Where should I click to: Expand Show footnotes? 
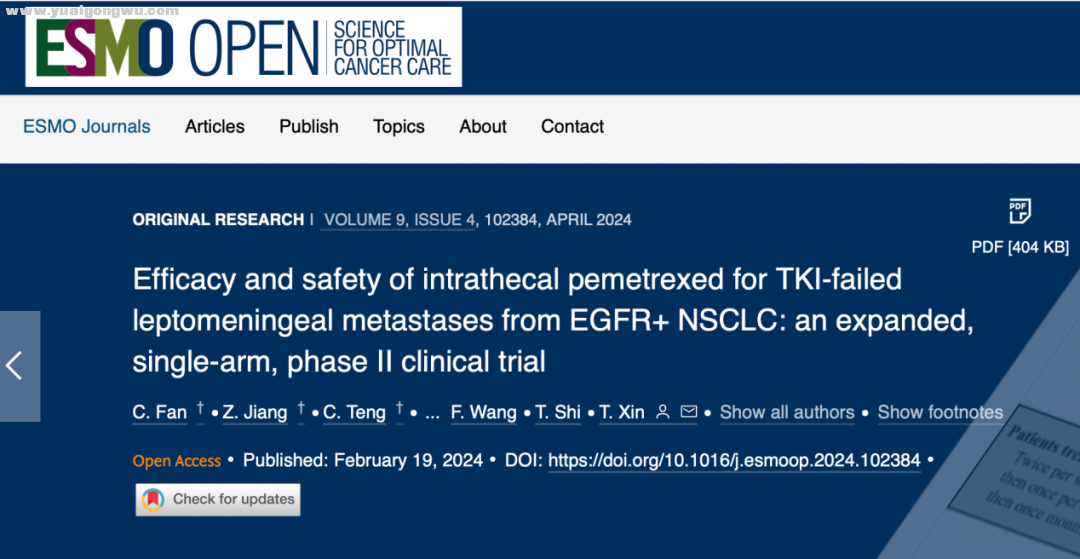click(940, 412)
